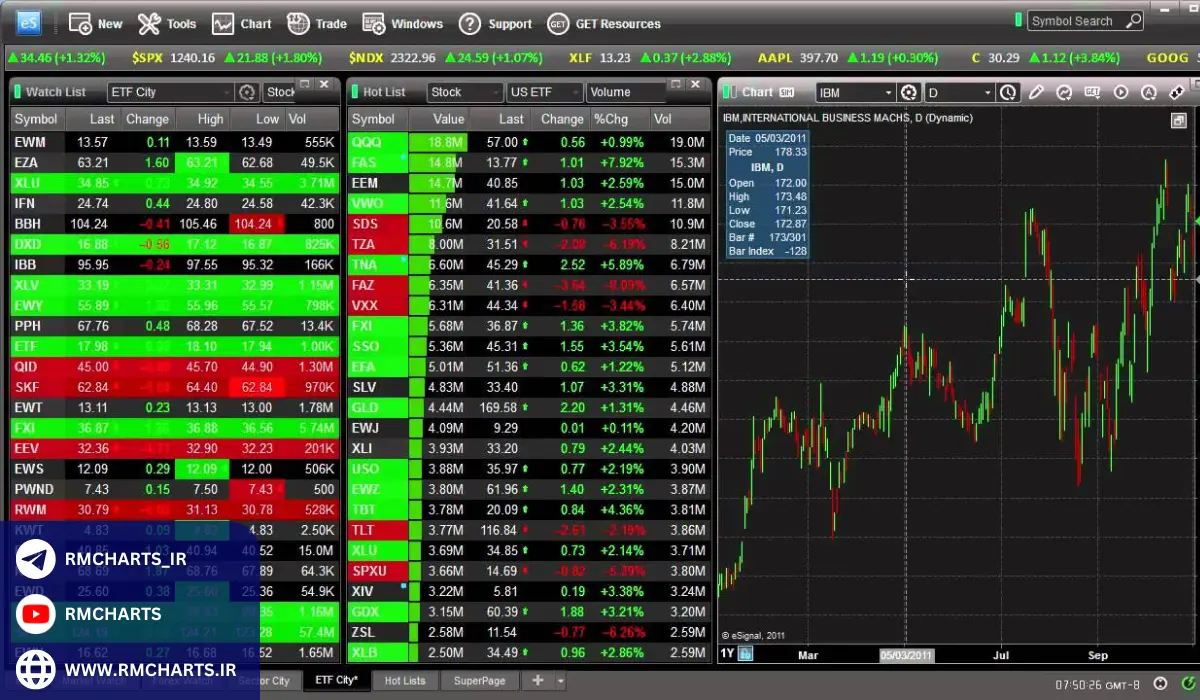
Task: Click the pencil drawing tool in Chart toolbar
Action: (x=1036, y=93)
